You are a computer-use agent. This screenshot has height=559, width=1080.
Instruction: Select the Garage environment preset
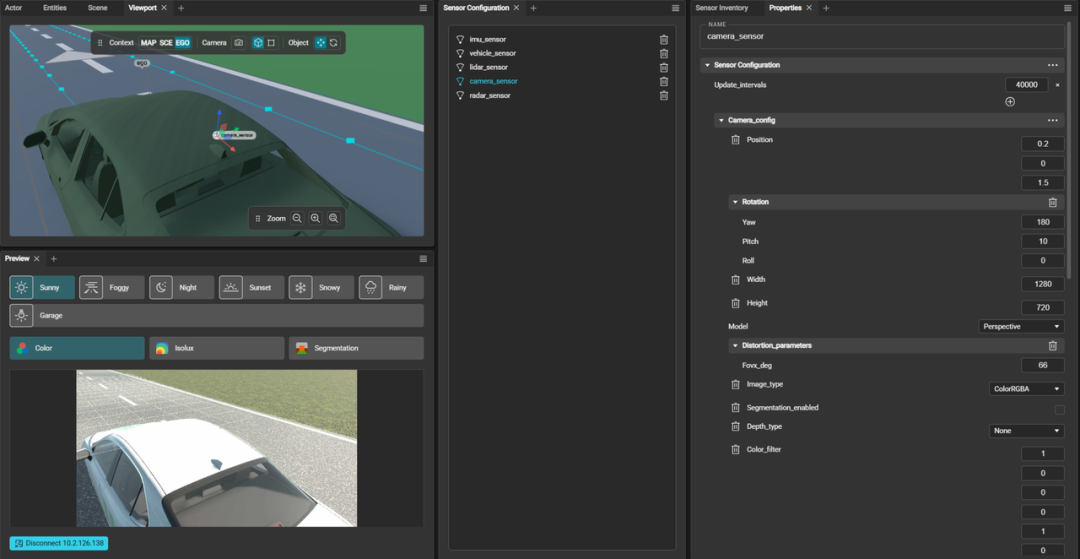click(216, 315)
